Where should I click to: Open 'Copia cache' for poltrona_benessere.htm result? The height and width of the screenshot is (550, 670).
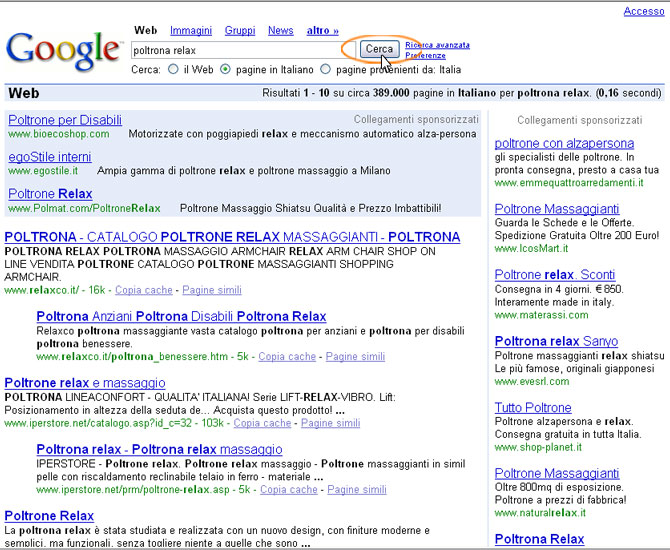pyautogui.click(x=287, y=356)
